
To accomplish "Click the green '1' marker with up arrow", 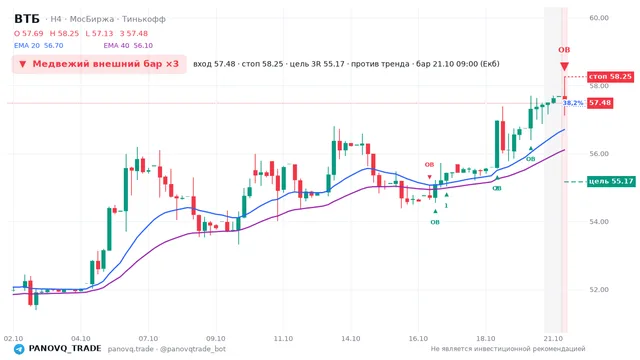I will click(447, 201).
